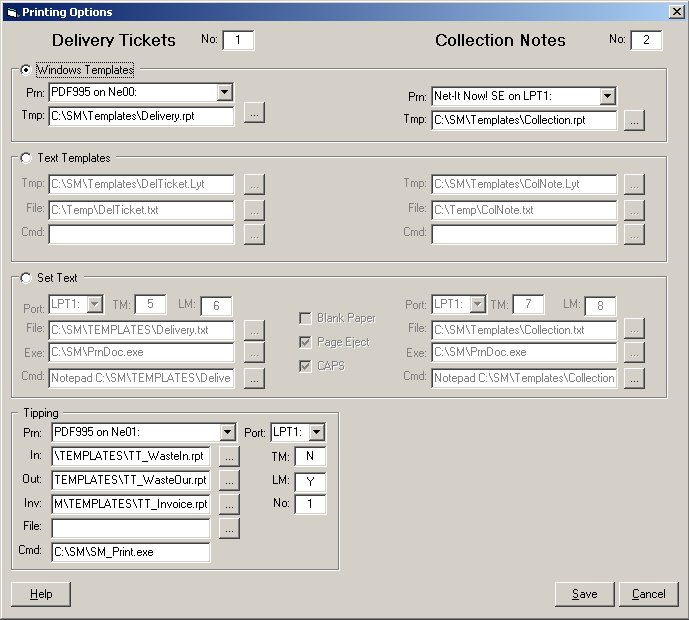
Task: Open the Tipping printer dropdown PDF995 on Ne01
Action: coord(227,432)
